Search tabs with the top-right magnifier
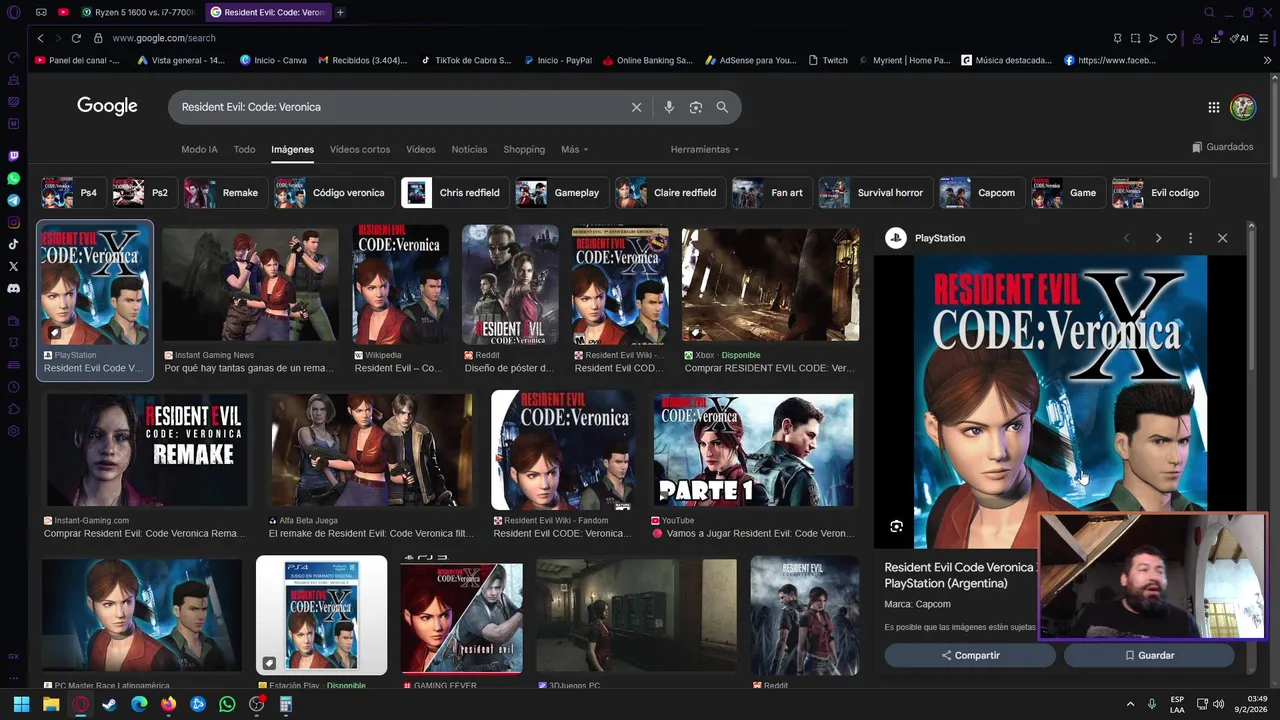 pos(1209,12)
